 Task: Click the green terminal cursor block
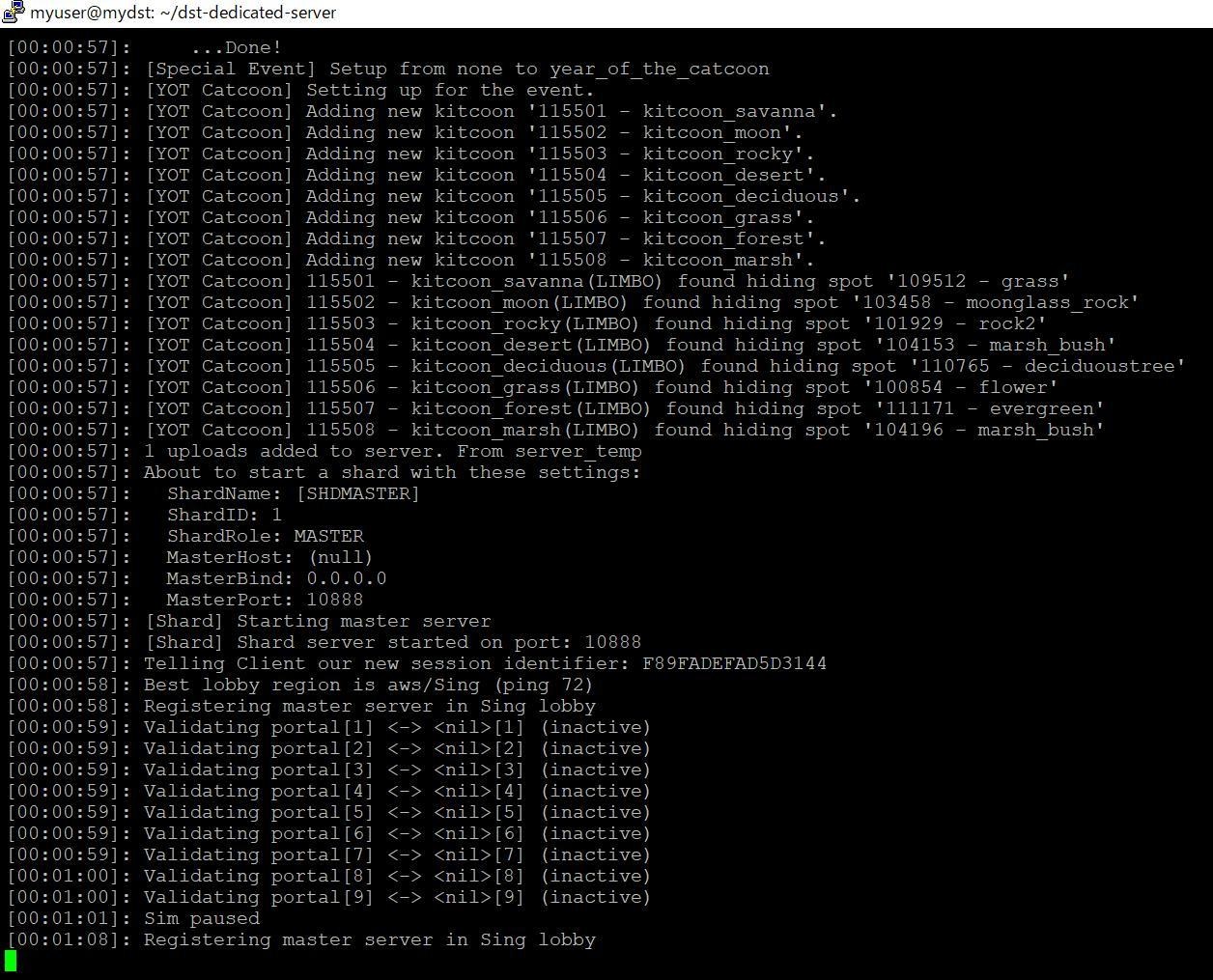click(11, 961)
